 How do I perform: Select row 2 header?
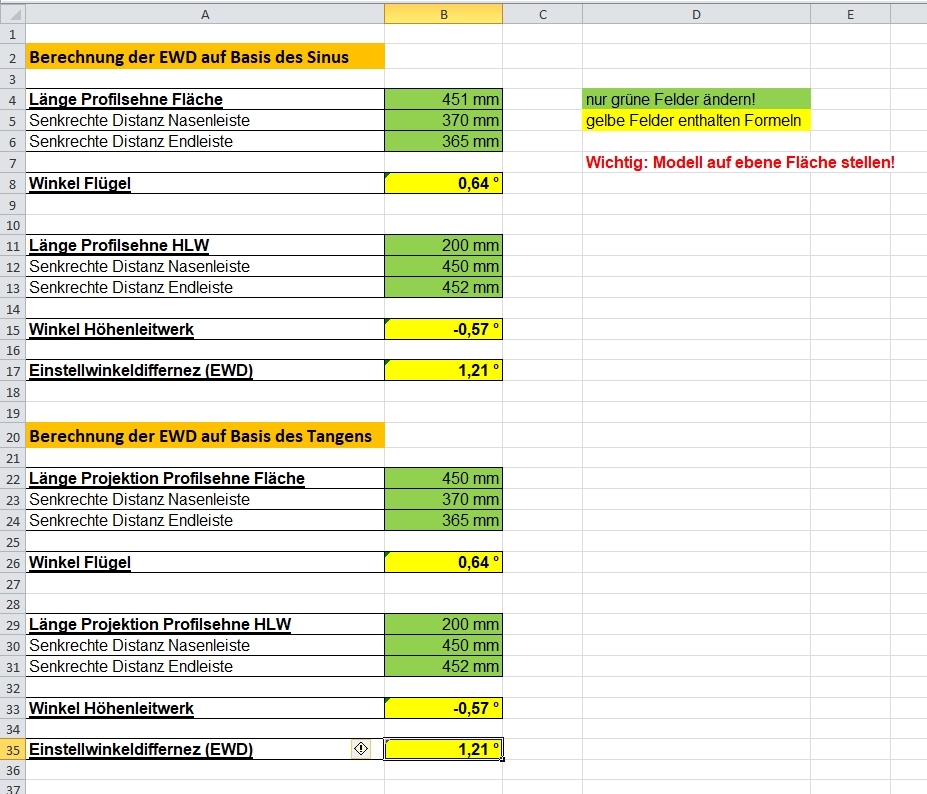point(12,57)
